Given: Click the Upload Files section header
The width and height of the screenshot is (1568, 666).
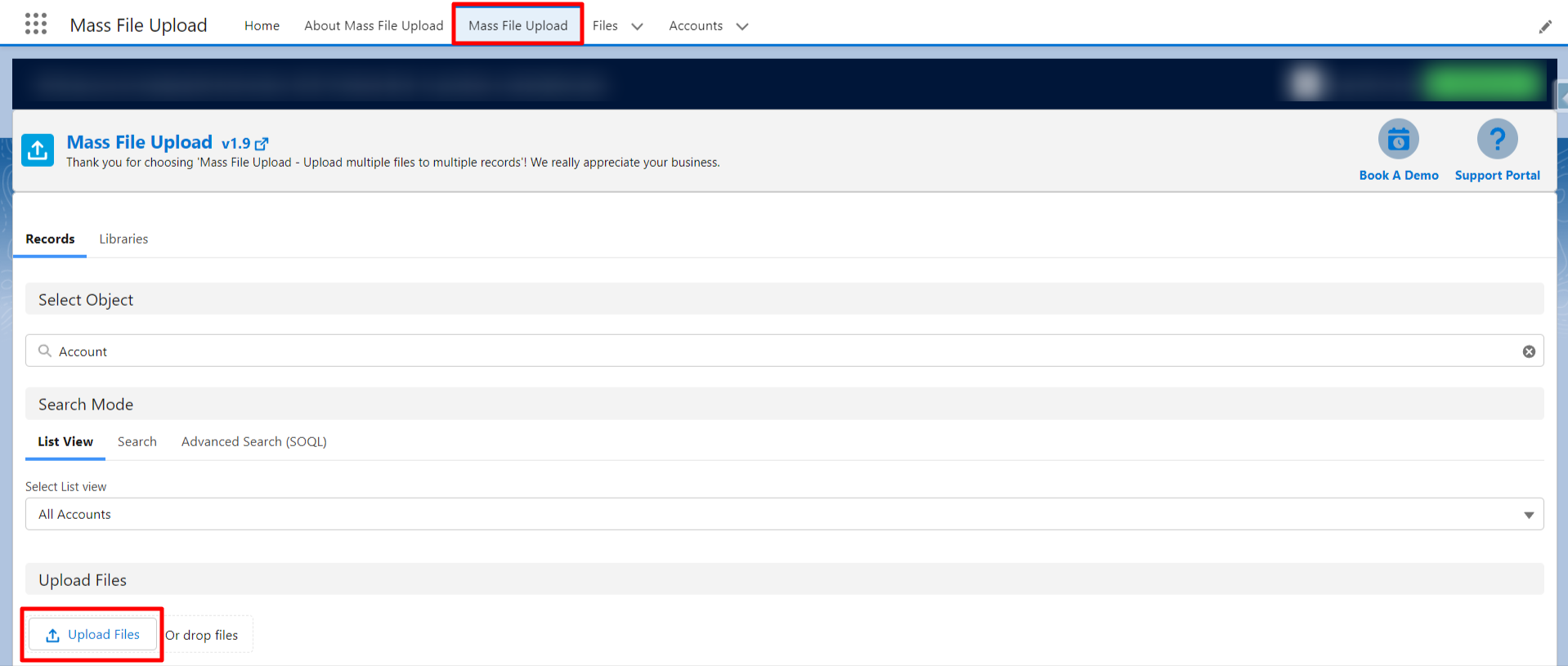Looking at the screenshot, I should tap(784, 579).
